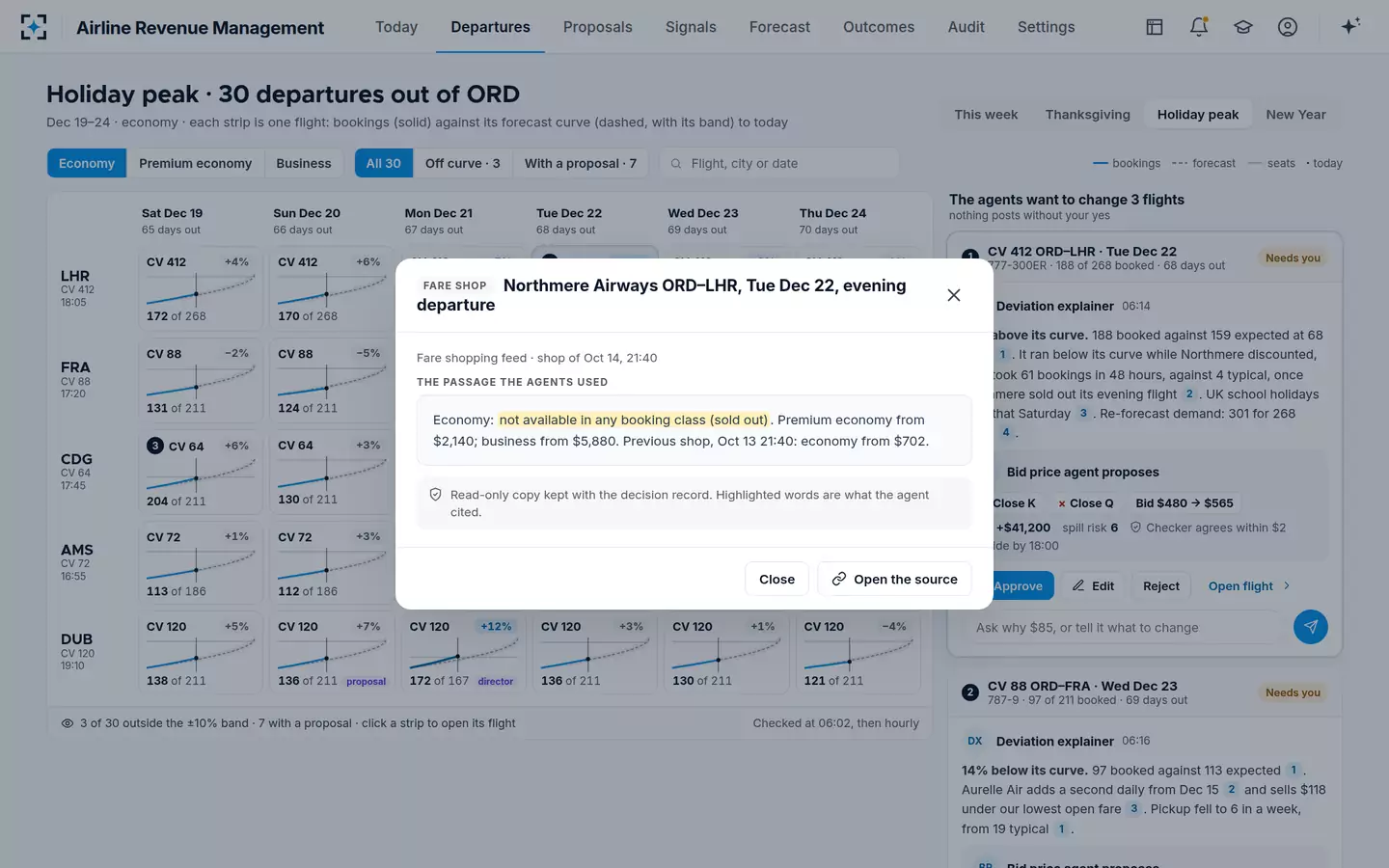This screenshot has height=868, width=1389.
Task: Select the New Year period tab
Action: tap(1295, 115)
